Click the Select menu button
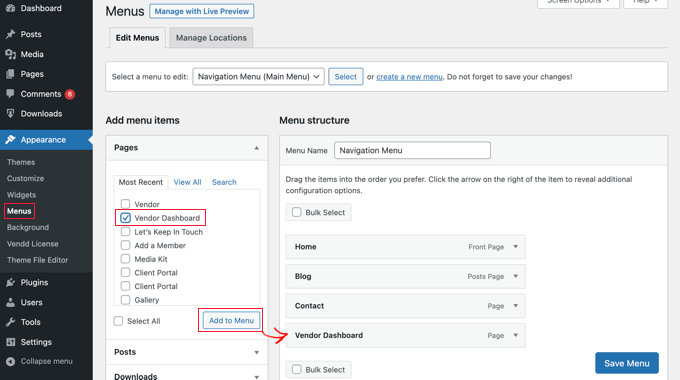680x380 pixels. (346, 77)
